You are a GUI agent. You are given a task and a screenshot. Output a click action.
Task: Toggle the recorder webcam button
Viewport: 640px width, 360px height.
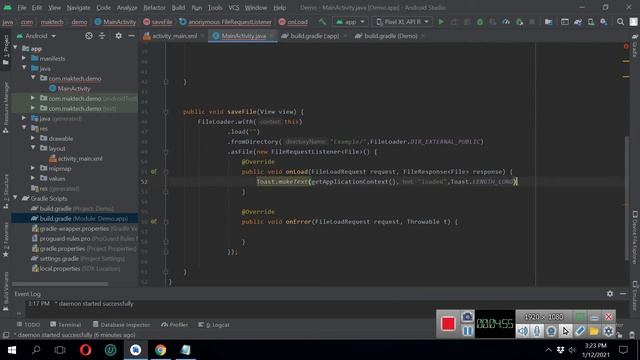pos(551,331)
